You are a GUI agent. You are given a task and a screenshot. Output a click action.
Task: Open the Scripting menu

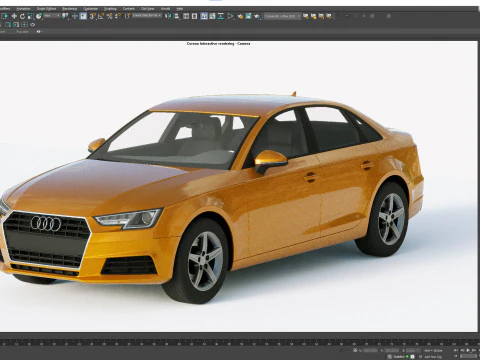point(110,9)
